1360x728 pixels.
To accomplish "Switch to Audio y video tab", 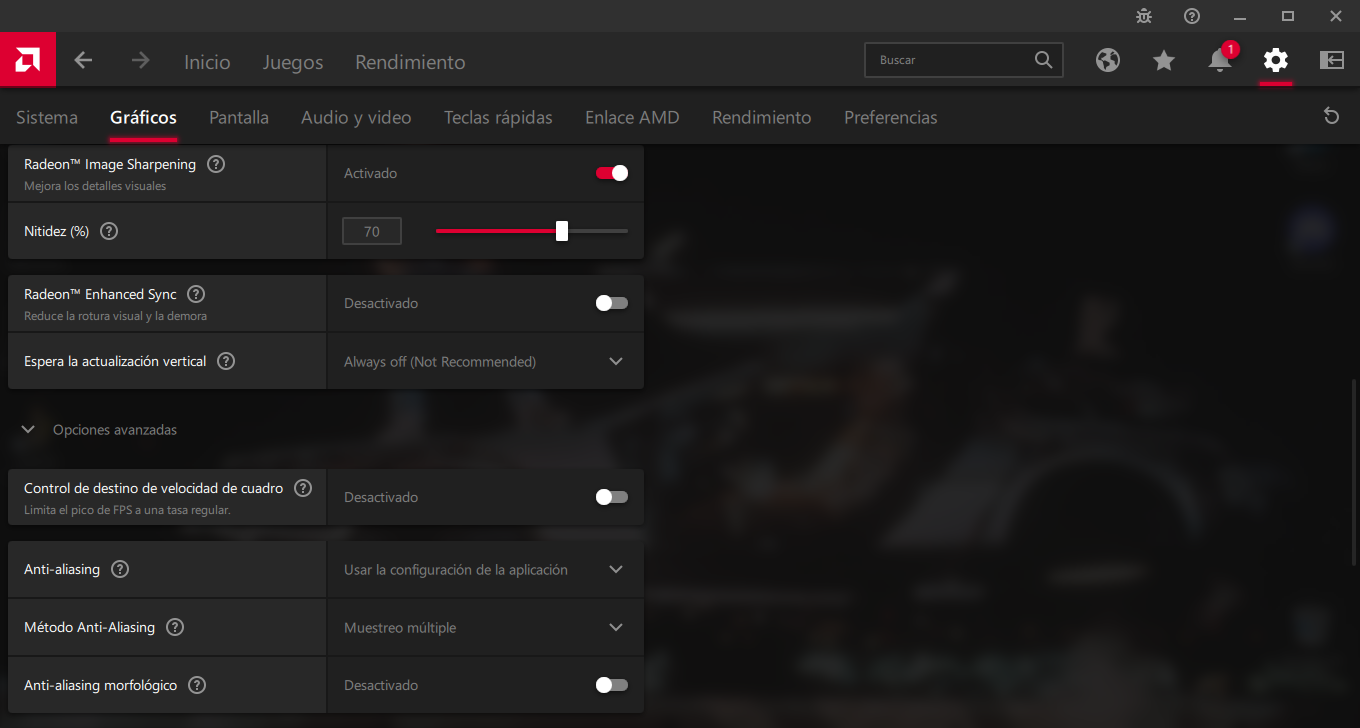I will pos(356,117).
